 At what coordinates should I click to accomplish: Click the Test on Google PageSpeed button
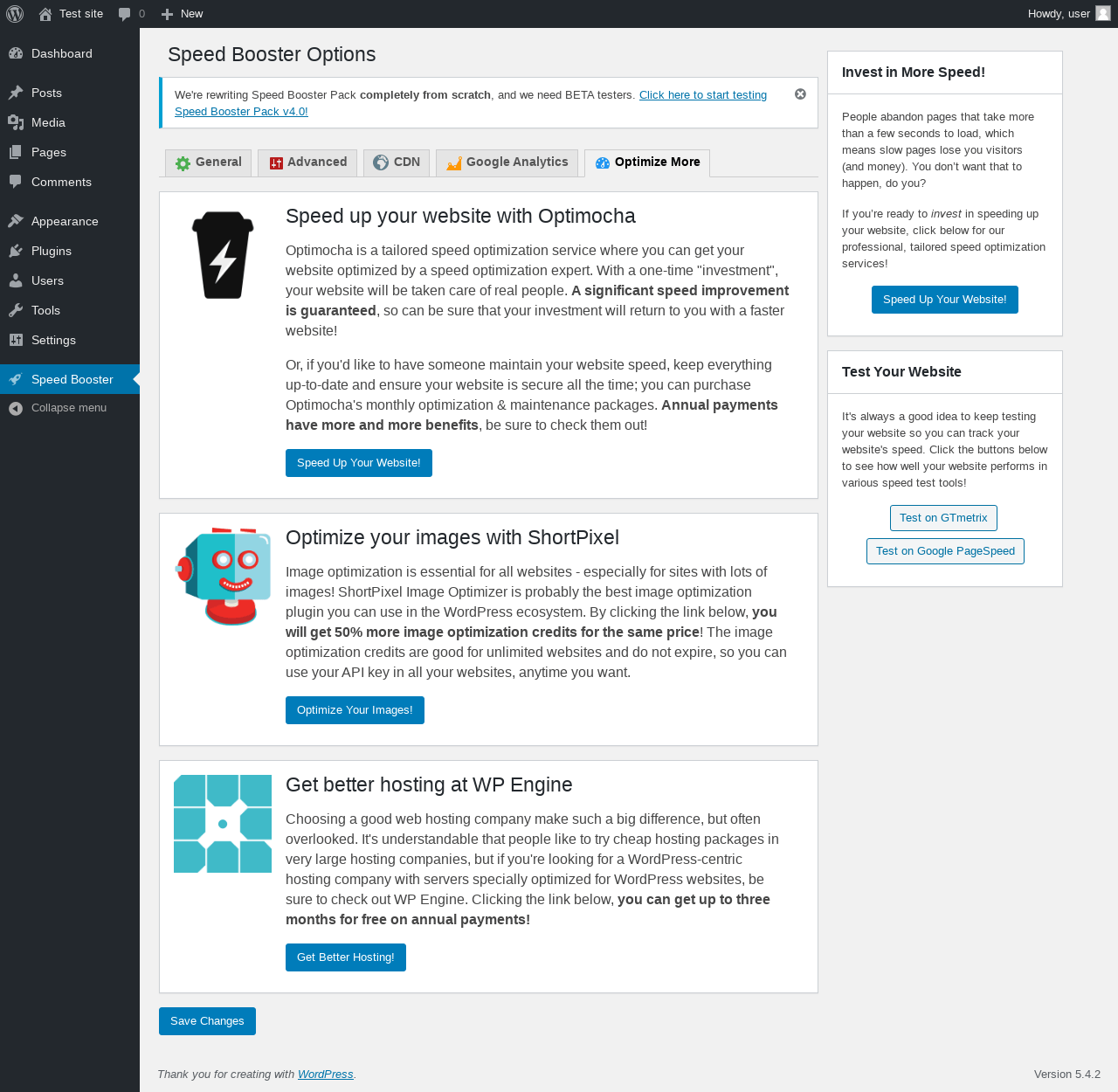pyautogui.click(x=945, y=551)
